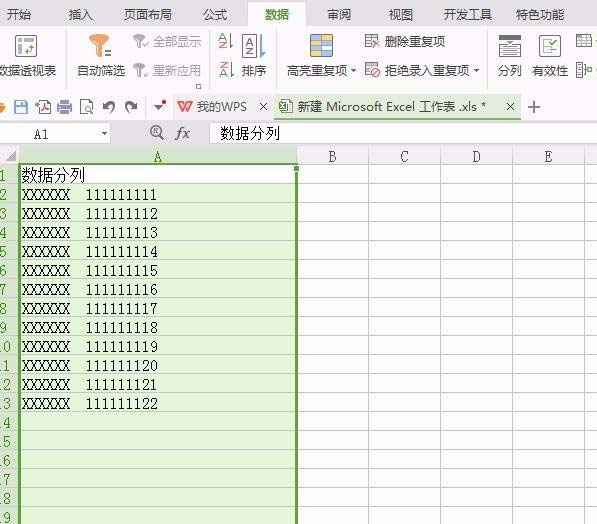This screenshot has width=597, height=524.
Task: Click cell with XXXXXX 111111111
Action: coord(158,194)
